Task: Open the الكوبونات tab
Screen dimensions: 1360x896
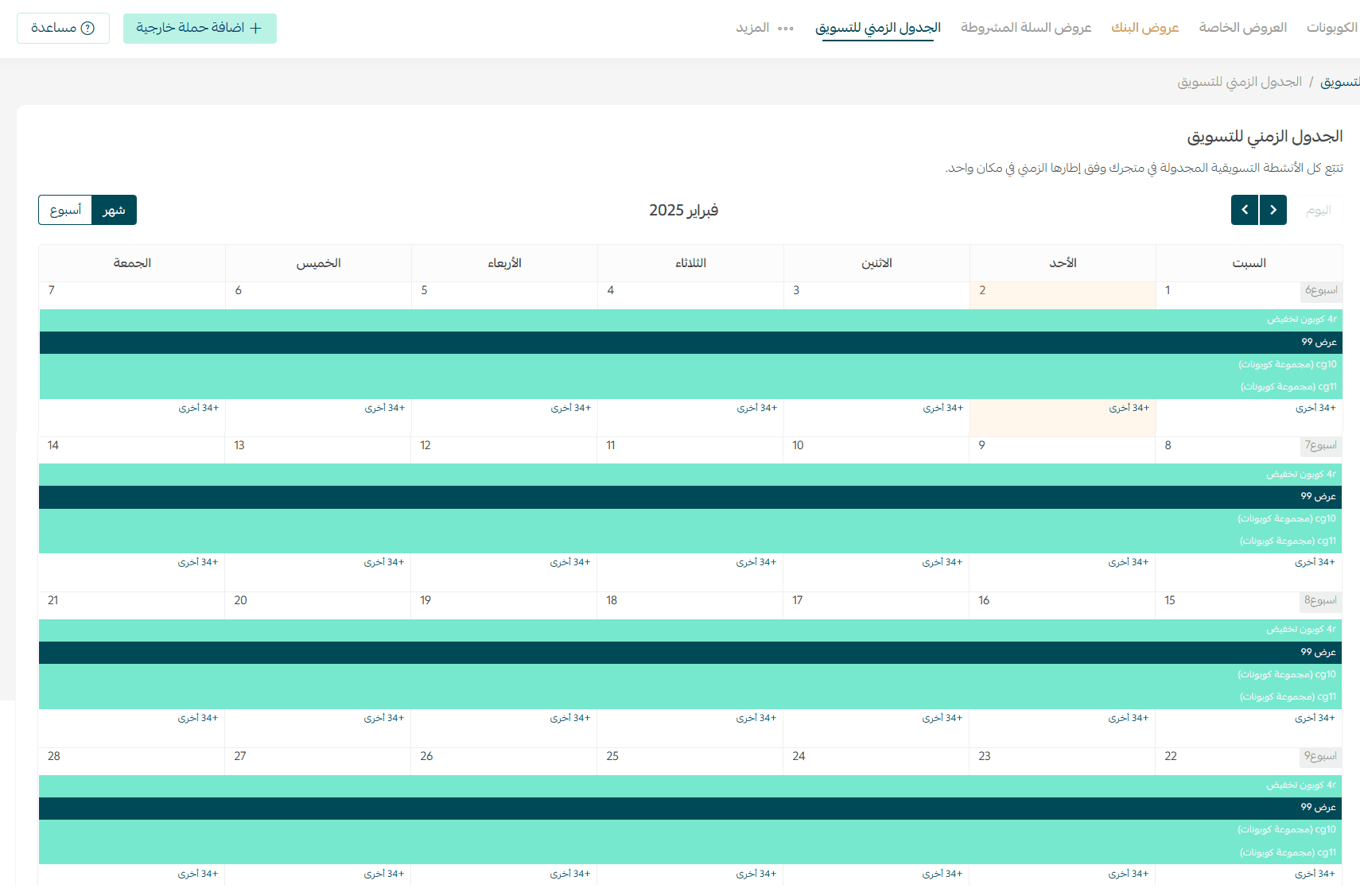Action: click(x=1331, y=28)
